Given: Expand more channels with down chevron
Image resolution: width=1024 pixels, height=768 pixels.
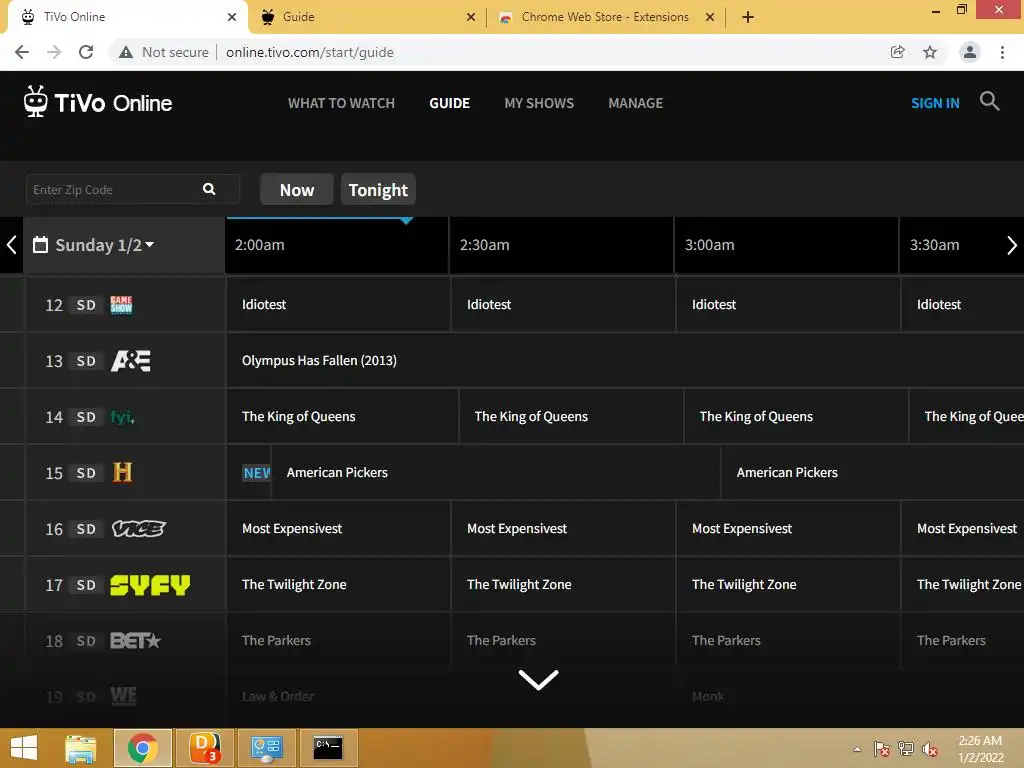Looking at the screenshot, I should pos(538,680).
